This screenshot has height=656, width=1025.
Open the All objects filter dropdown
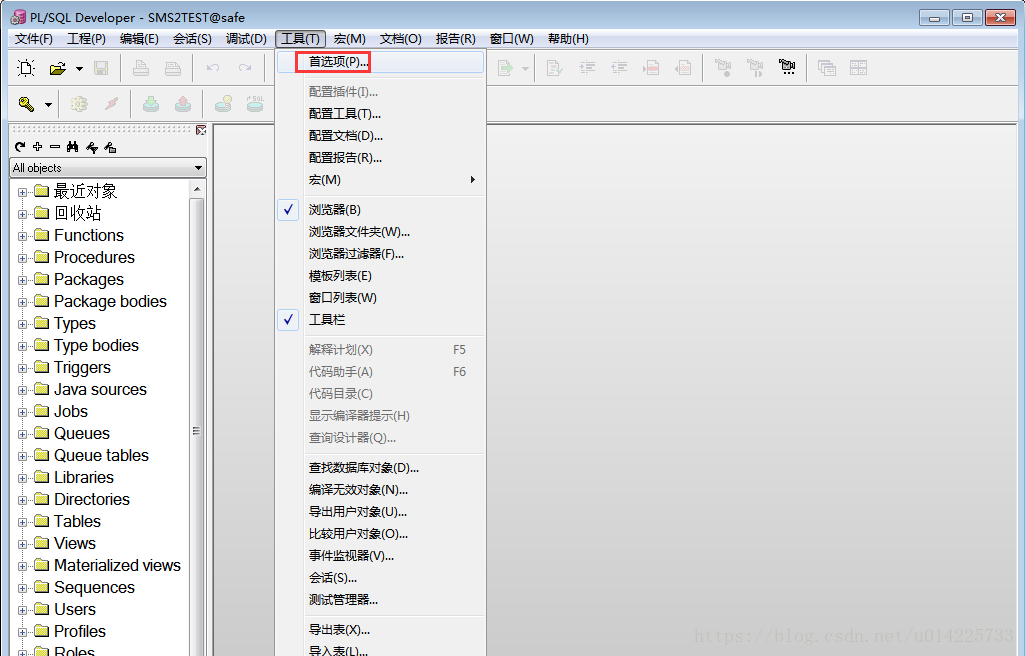pyautogui.click(x=198, y=168)
